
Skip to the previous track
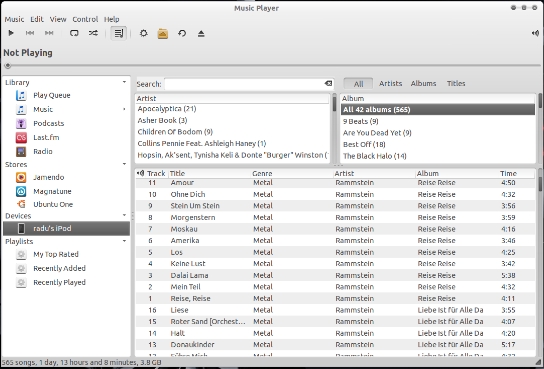tap(30, 33)
